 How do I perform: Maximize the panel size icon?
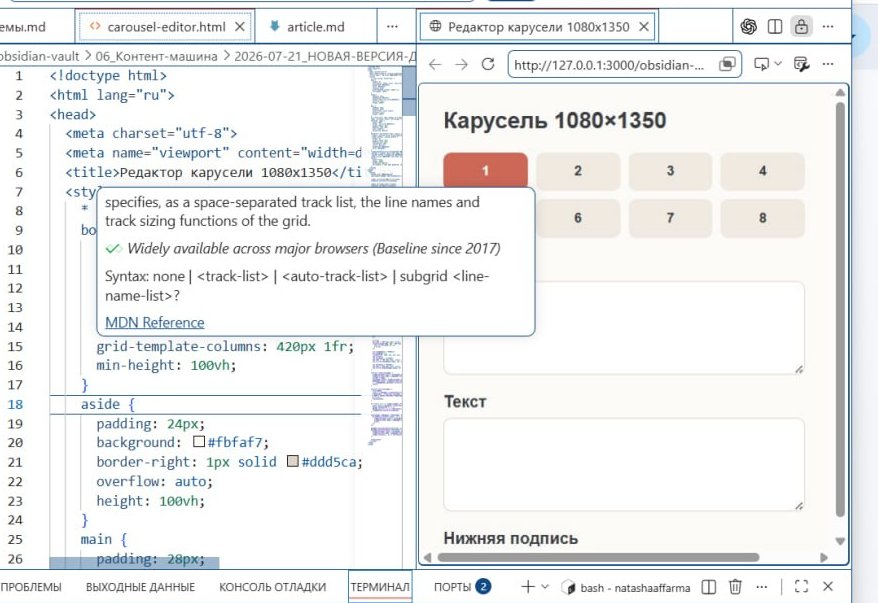[801, 587]
